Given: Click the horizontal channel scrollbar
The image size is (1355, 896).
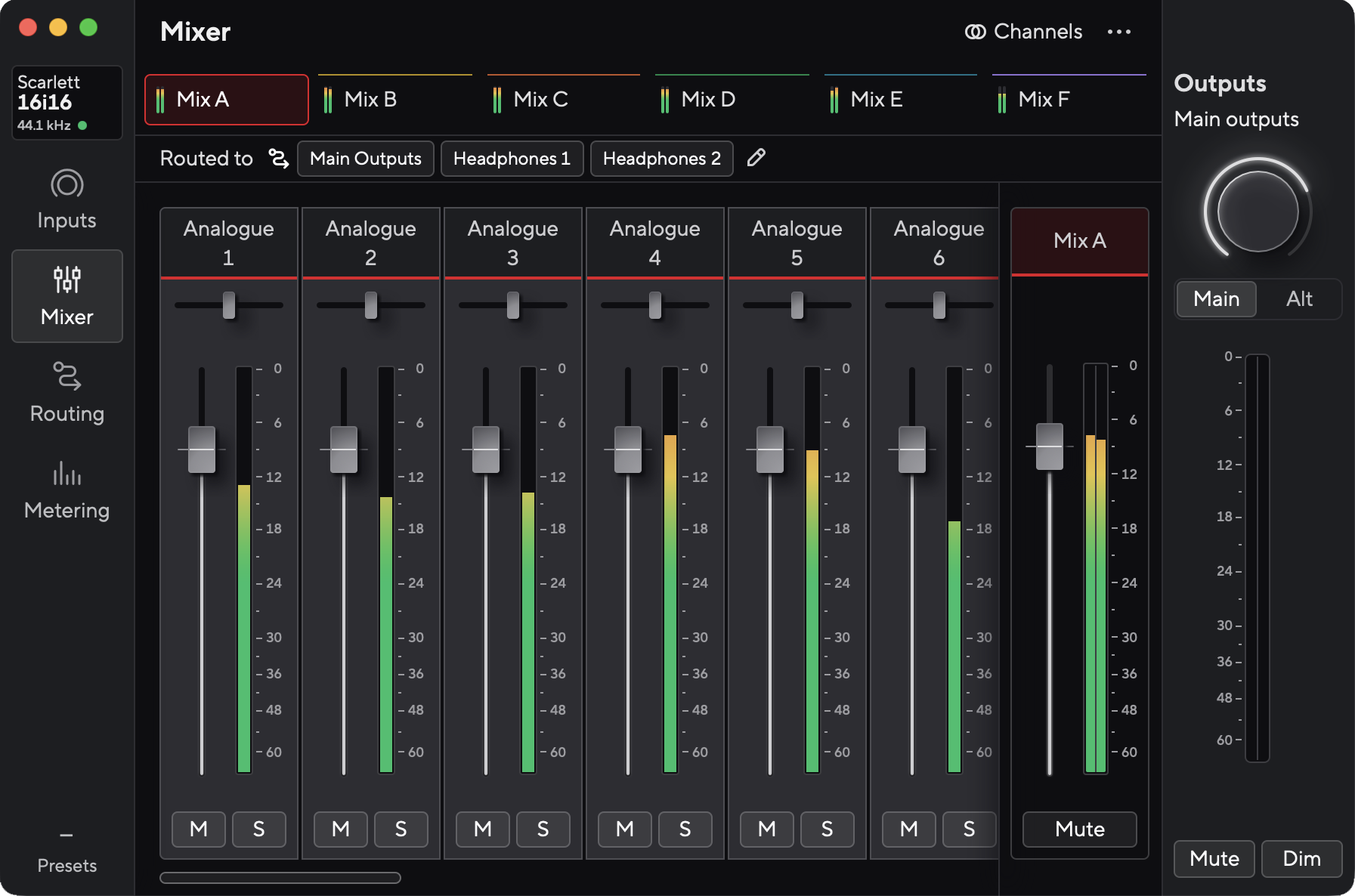Looking at the screenshot, I should [x=280, y=878].
